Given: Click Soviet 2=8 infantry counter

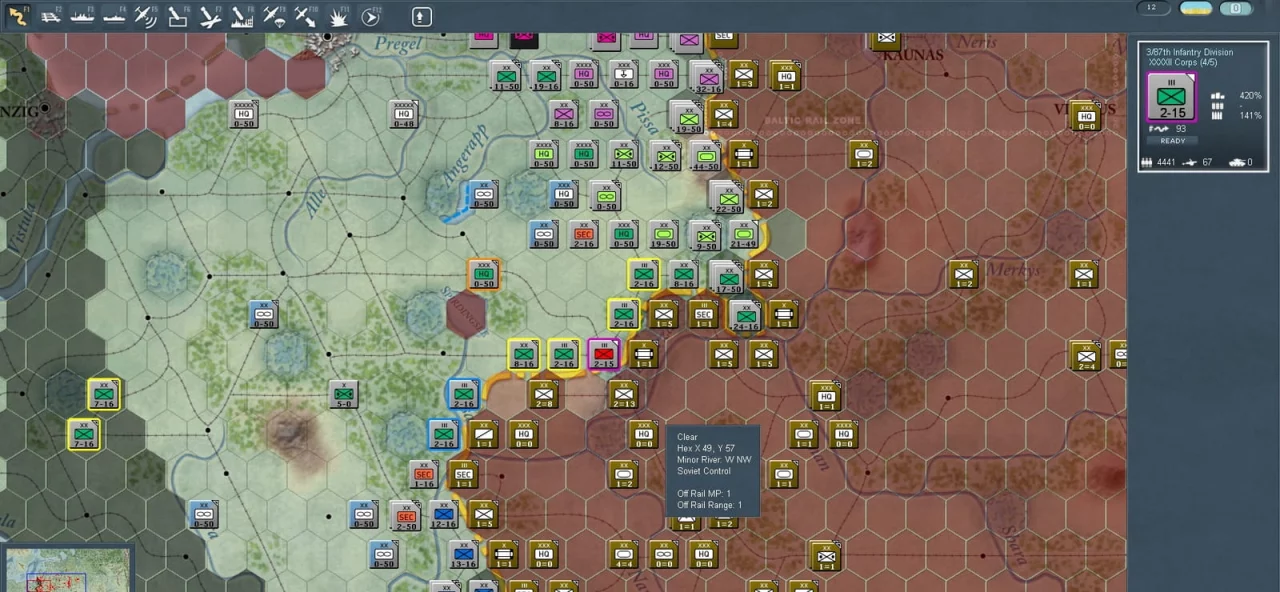Looking at the screenshot, I should pos(543,394).
